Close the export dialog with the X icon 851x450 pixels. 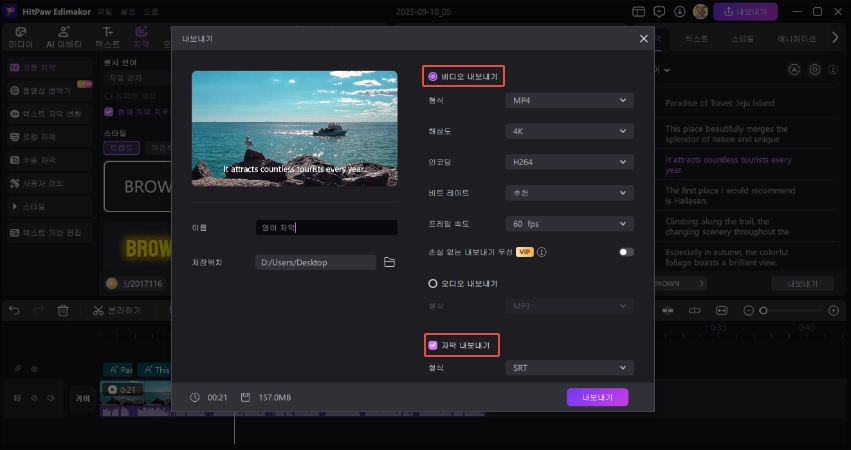pos(643,38)
